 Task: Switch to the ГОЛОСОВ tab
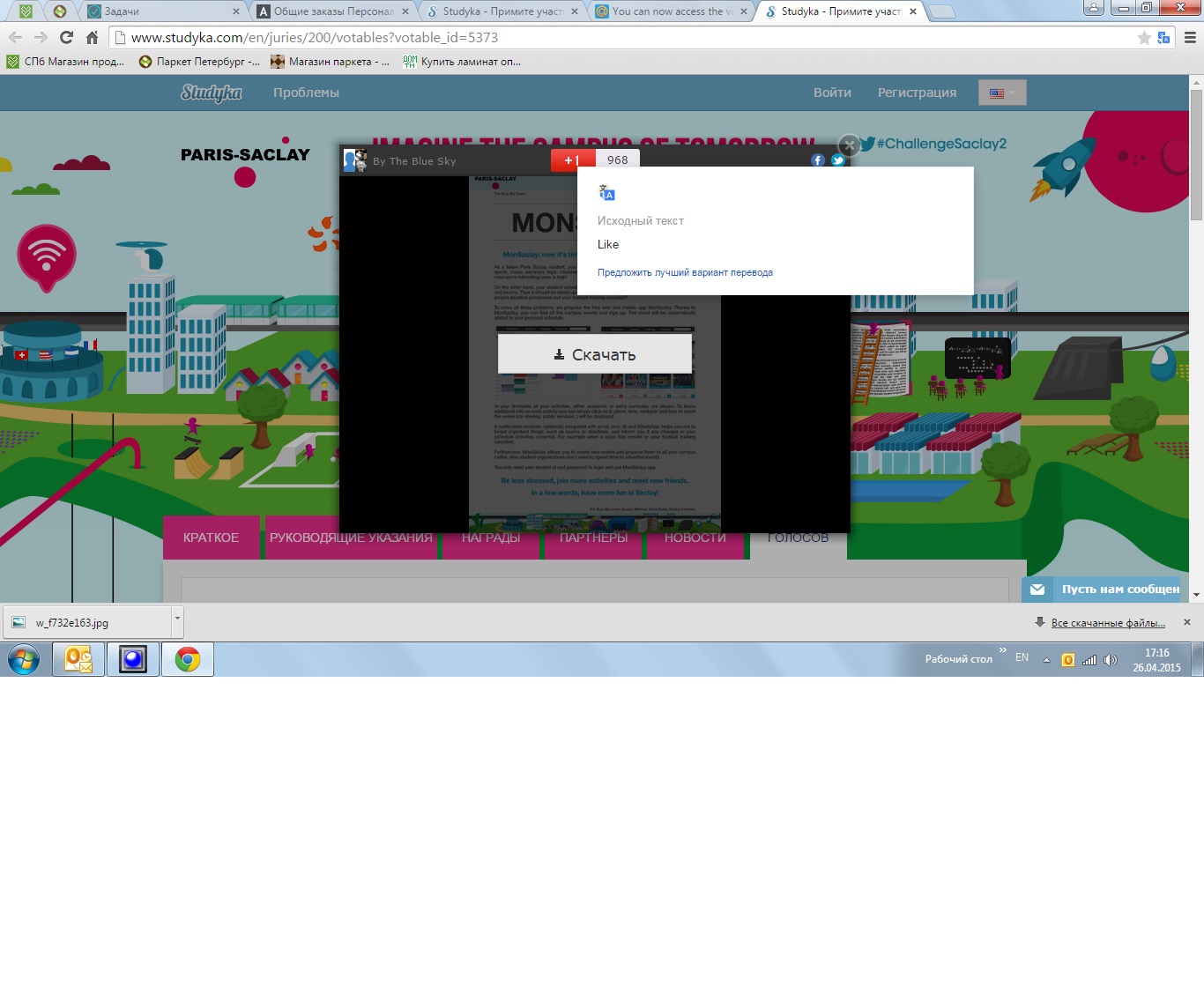(798, 538)
